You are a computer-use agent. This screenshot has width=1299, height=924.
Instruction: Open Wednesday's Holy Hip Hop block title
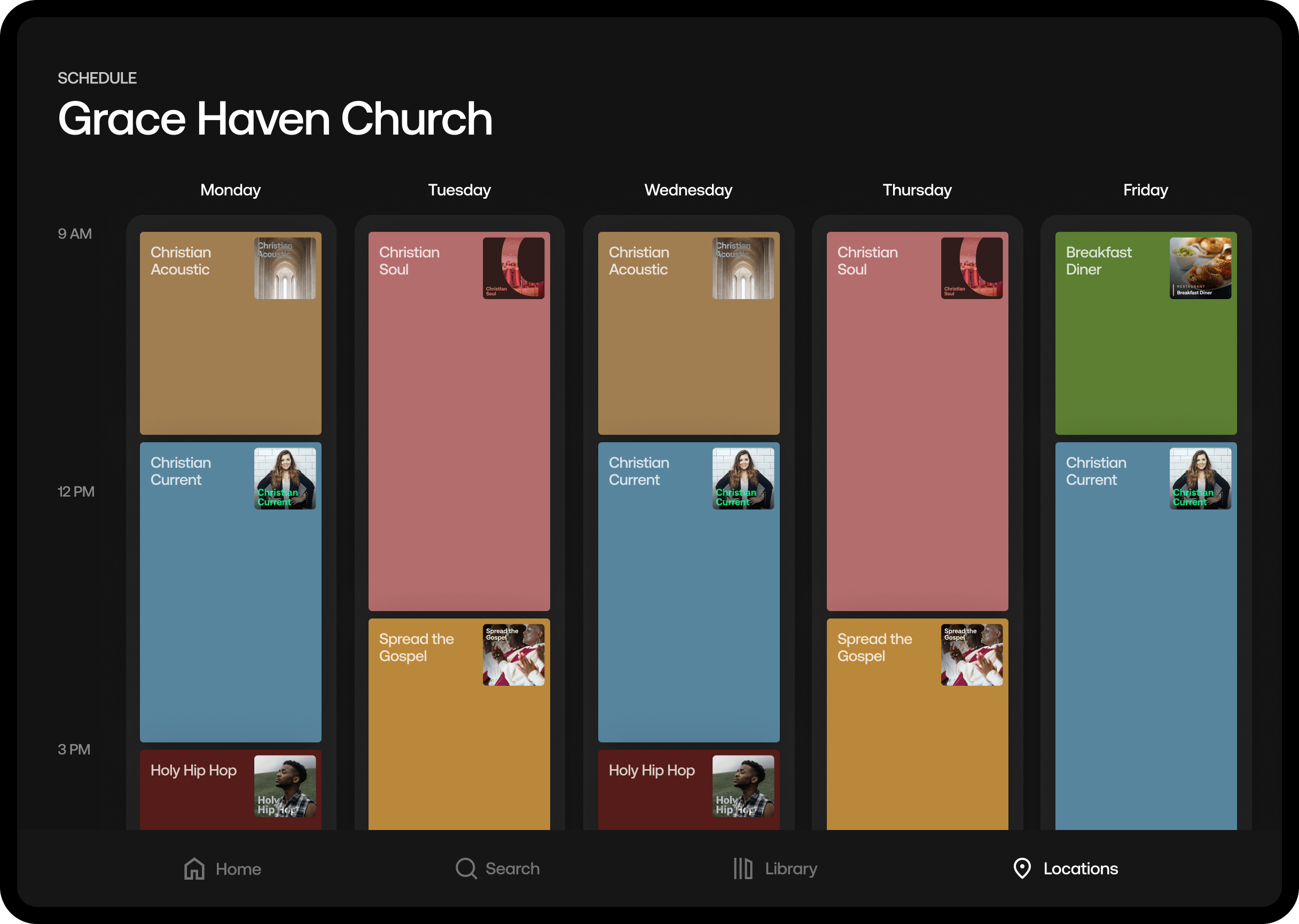tap(652, 770)
